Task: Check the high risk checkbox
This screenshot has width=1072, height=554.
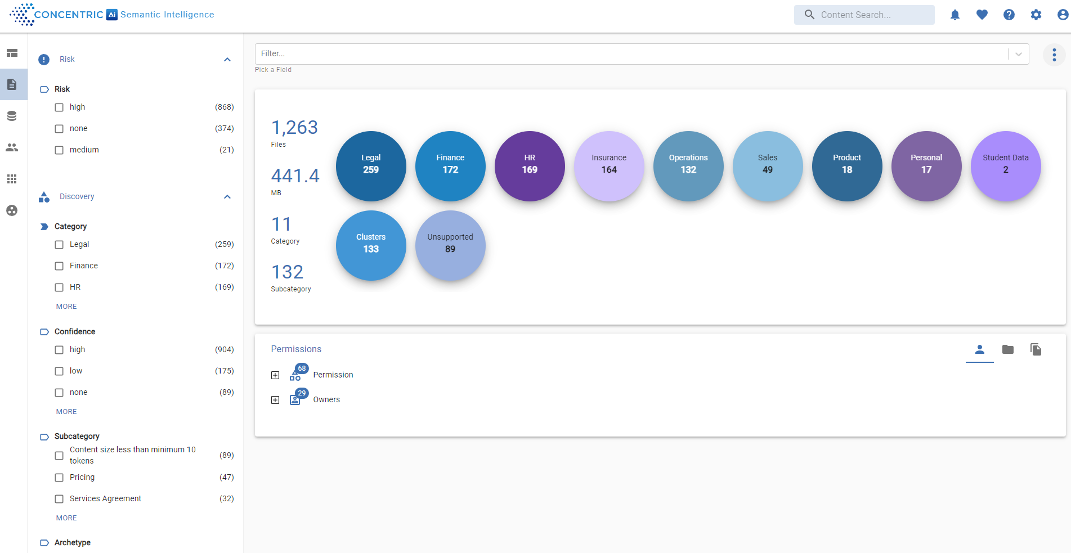Action: [59, 107]
